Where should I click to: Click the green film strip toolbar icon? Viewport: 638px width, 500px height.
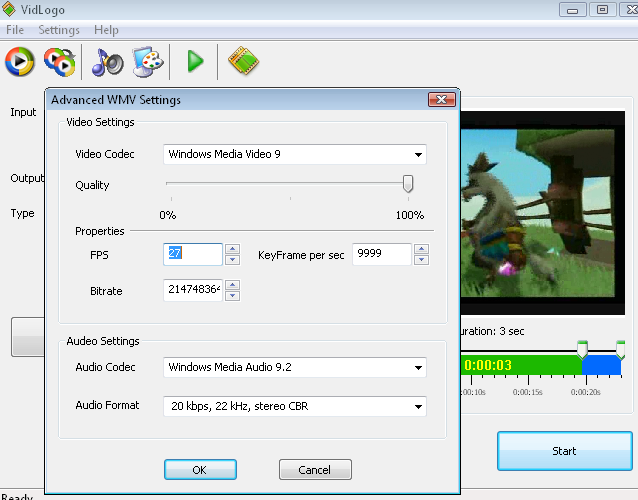pyautogui.click(x=243, y=61)
